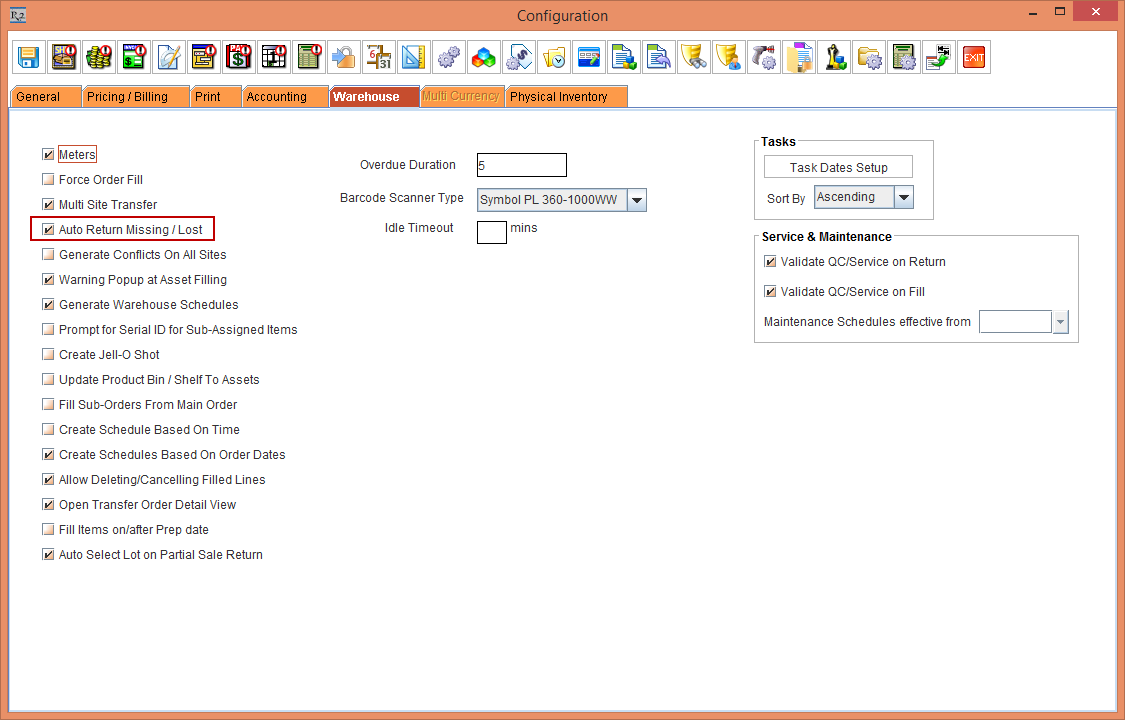Uncheck Auto Return Missing / Lost

click(48, 230)
